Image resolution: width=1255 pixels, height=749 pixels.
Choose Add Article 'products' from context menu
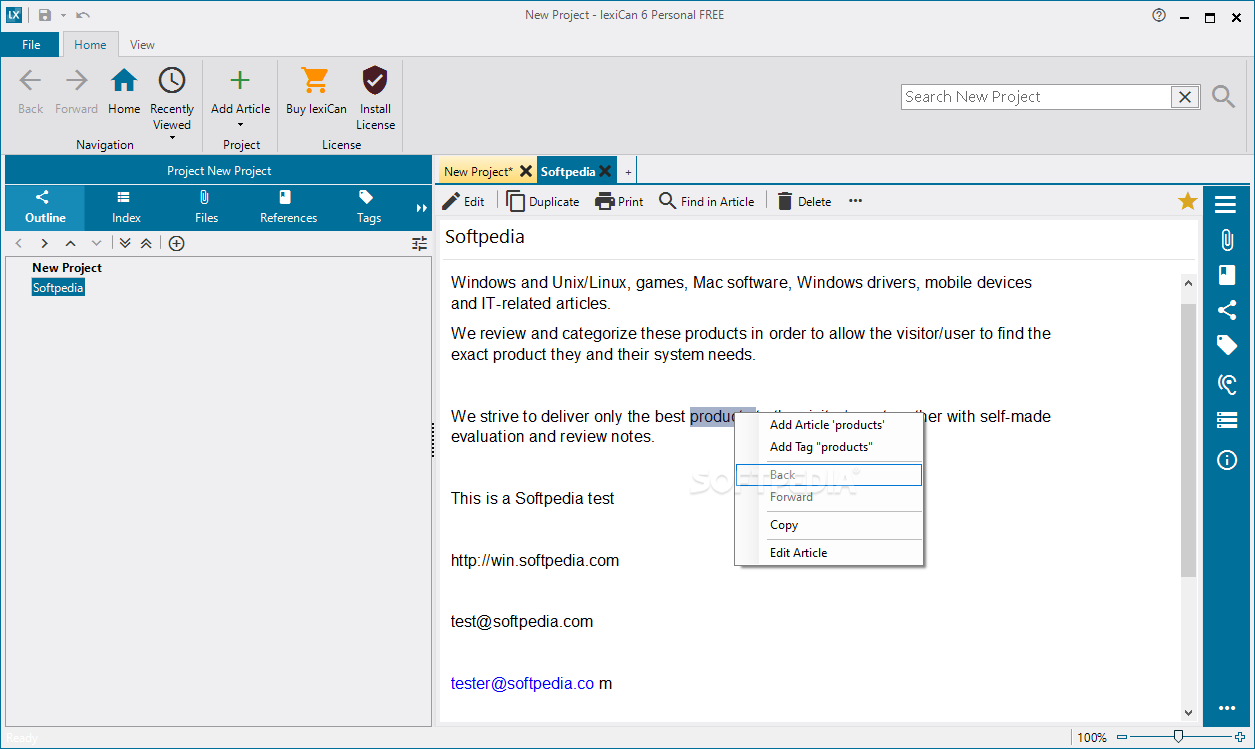tap(828, 425)
